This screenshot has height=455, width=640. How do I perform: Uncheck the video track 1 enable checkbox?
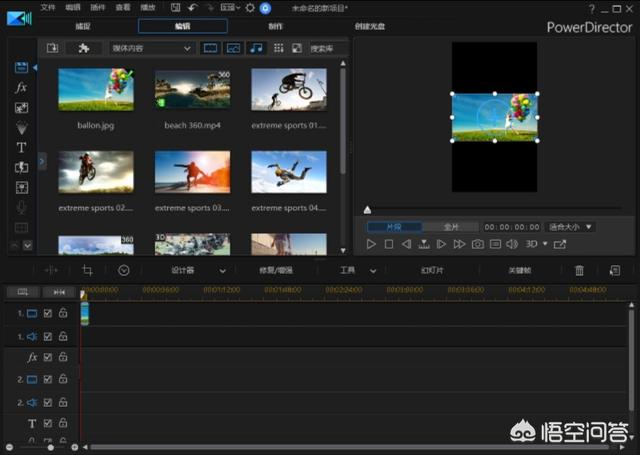coord(48,313)
